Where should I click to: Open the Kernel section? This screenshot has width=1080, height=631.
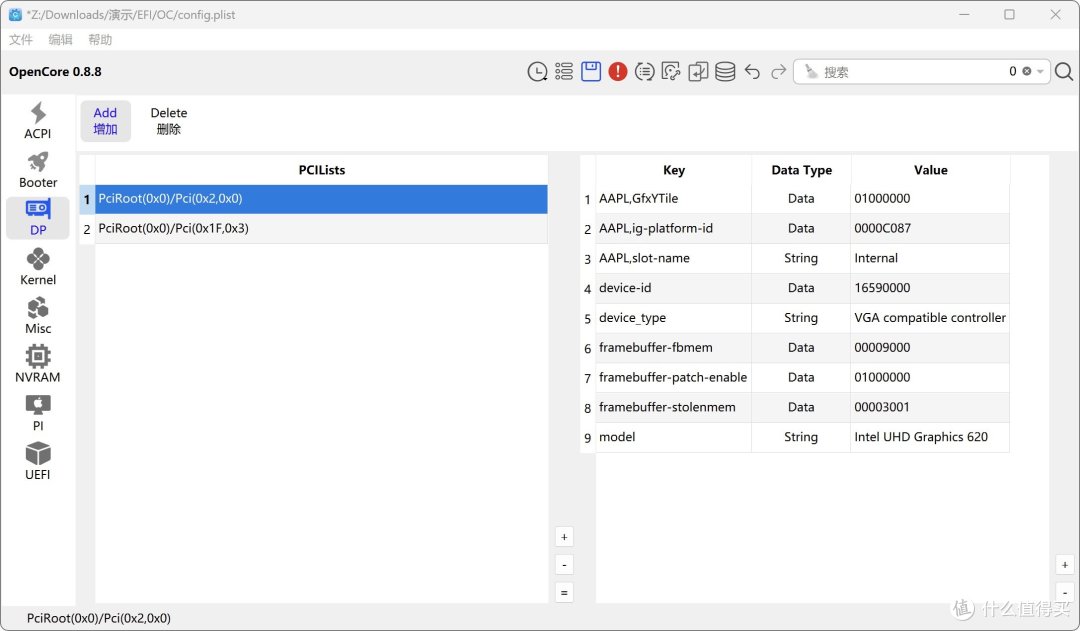coord(38,267)
